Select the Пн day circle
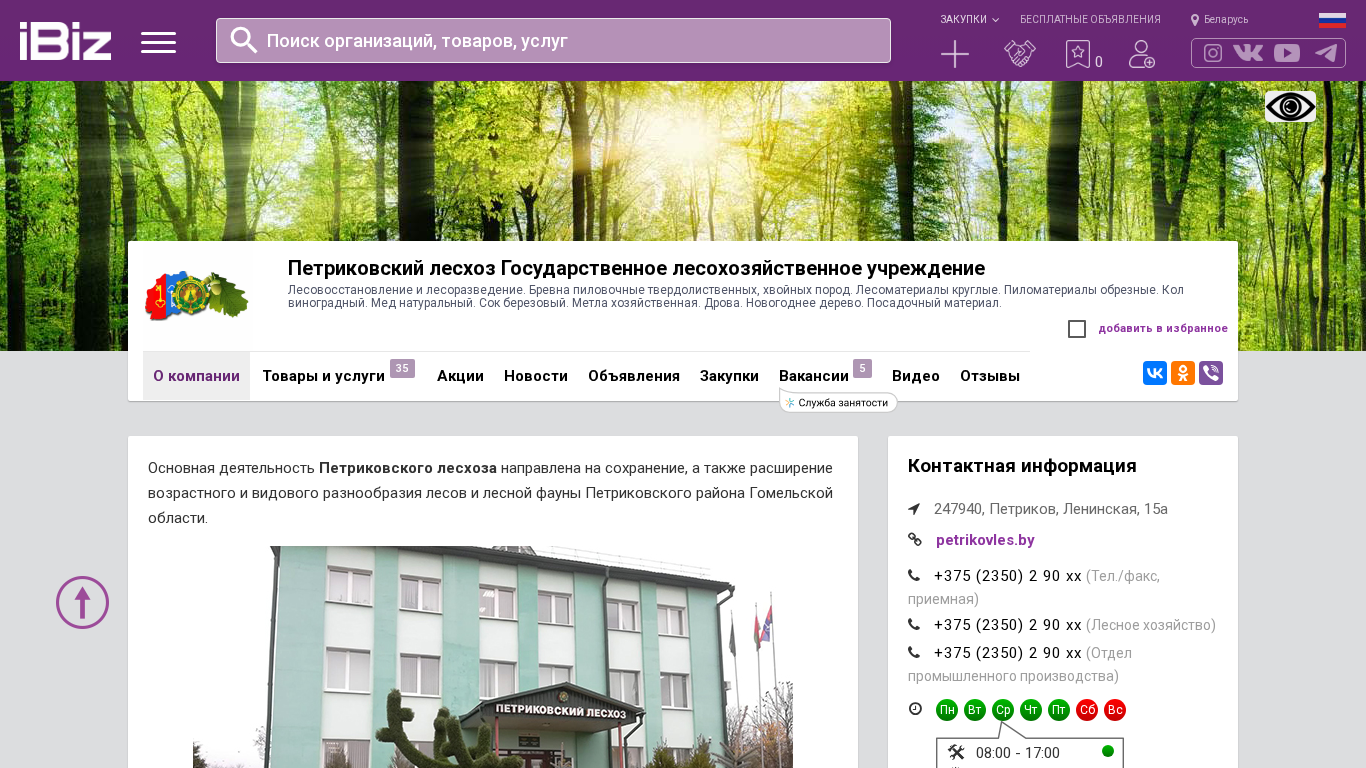The height and width of the screenshot is (768, 1366). click(947, 710)
